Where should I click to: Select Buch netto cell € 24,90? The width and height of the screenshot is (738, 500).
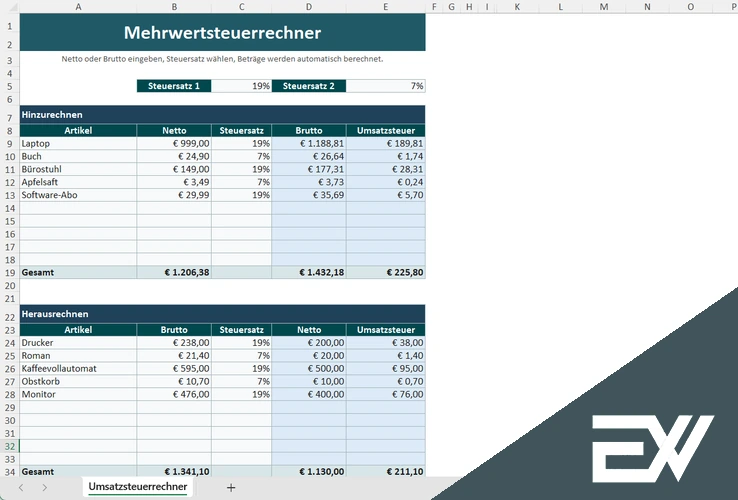coord(174,156)
